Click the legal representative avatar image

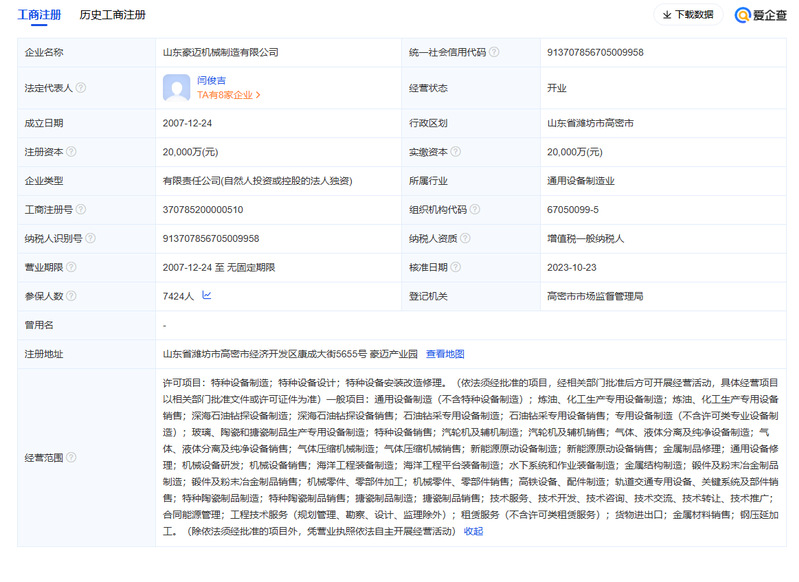[176, 88]
